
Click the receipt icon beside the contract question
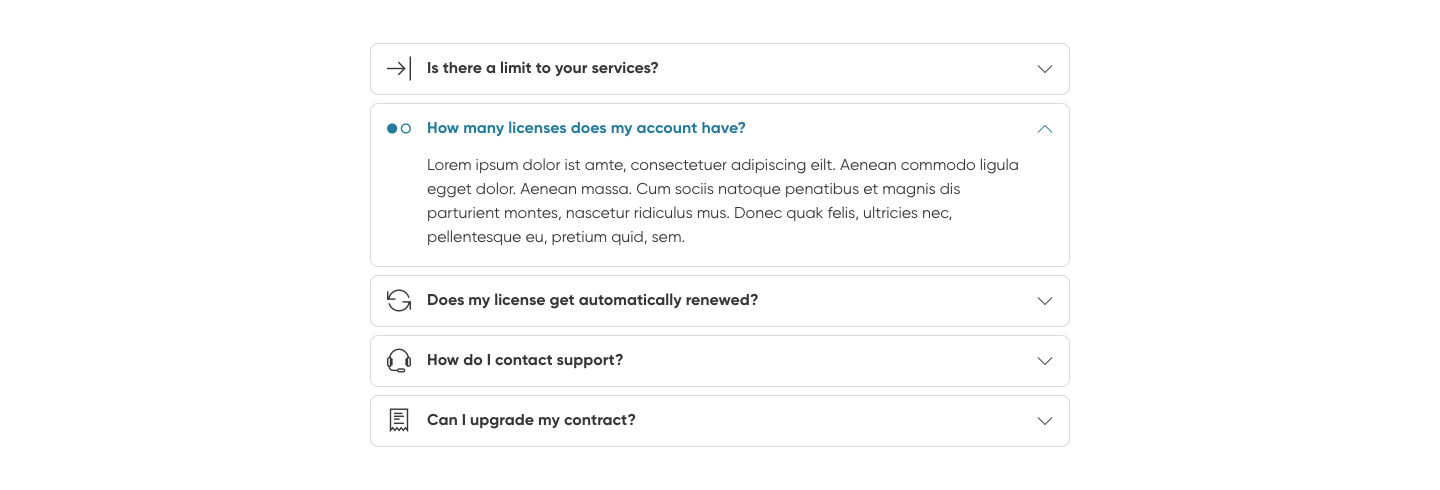tap(399, 421)
